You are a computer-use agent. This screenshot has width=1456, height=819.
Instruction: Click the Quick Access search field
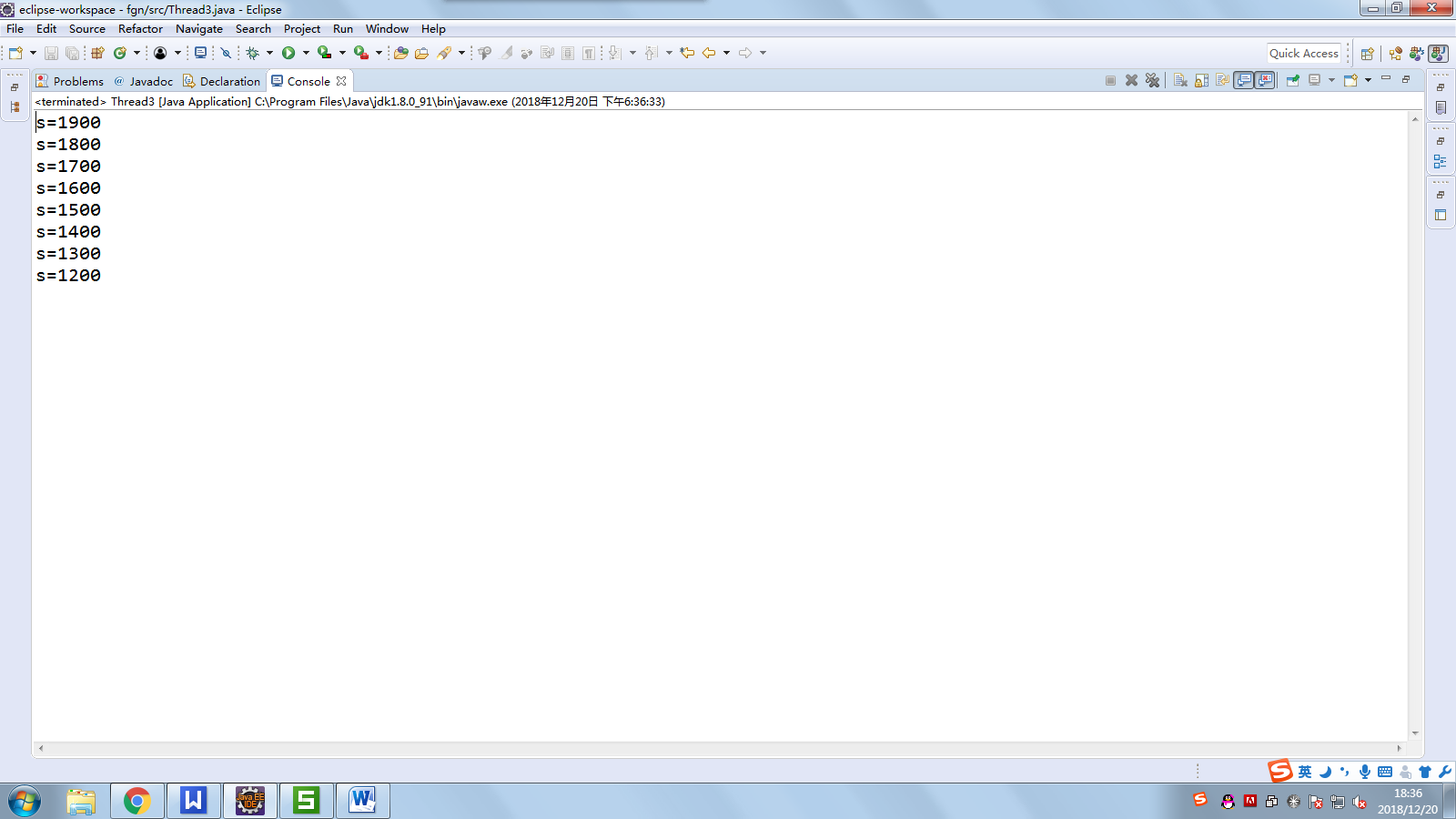(1304, 54)
